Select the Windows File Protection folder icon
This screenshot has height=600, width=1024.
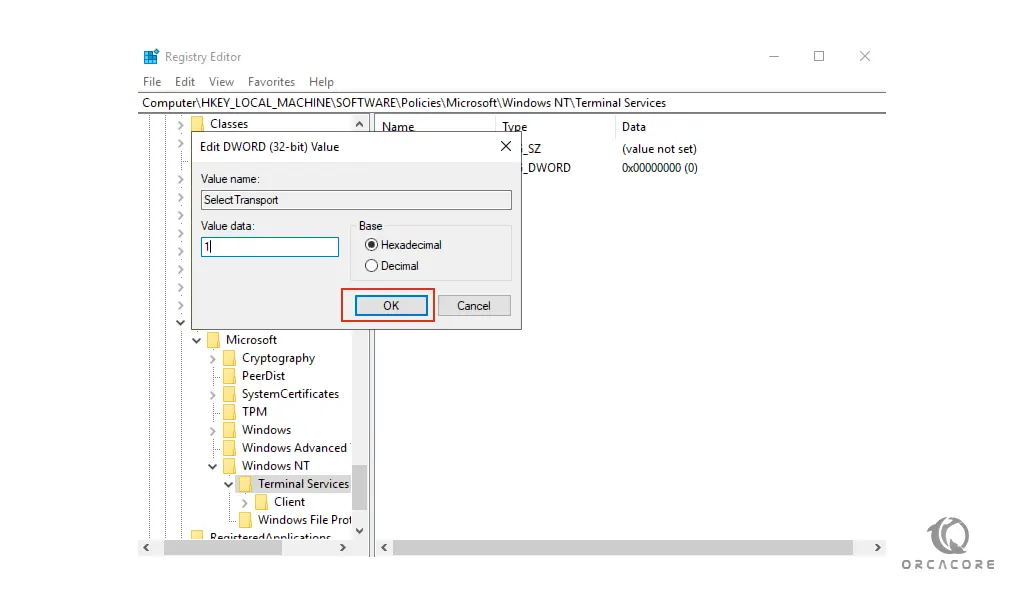pyautogui.click(x=245, y=520)
